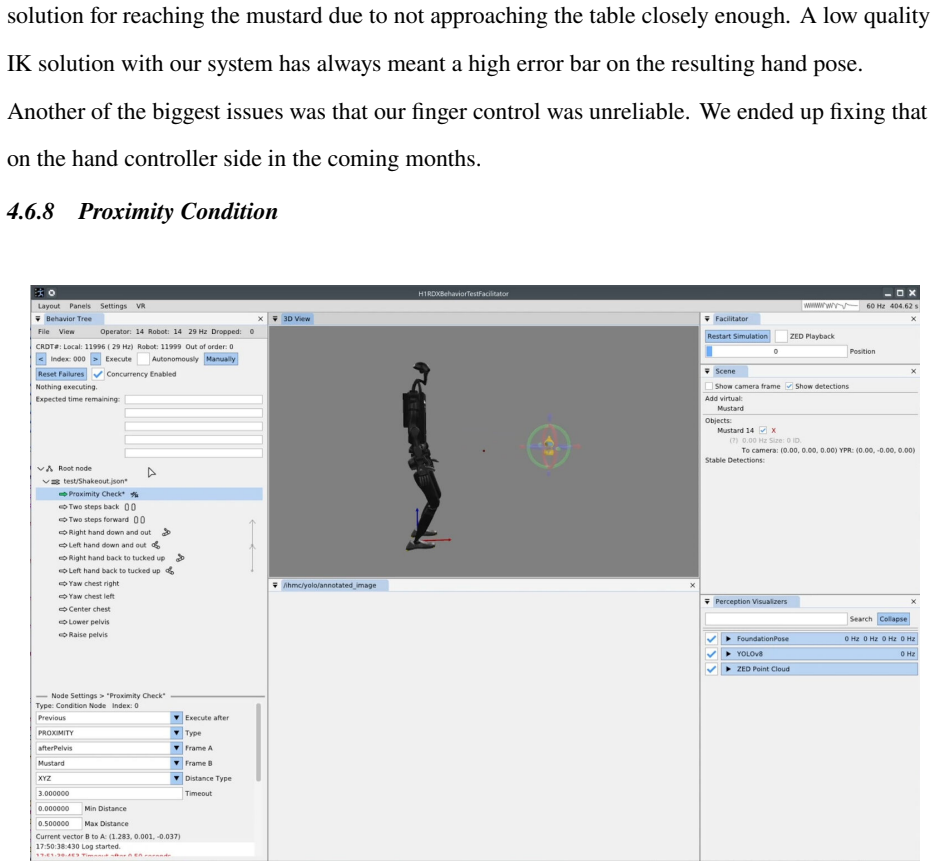The image size is (936, 867).
Task: Close the Facilitator panel
Action: (913, 319)
